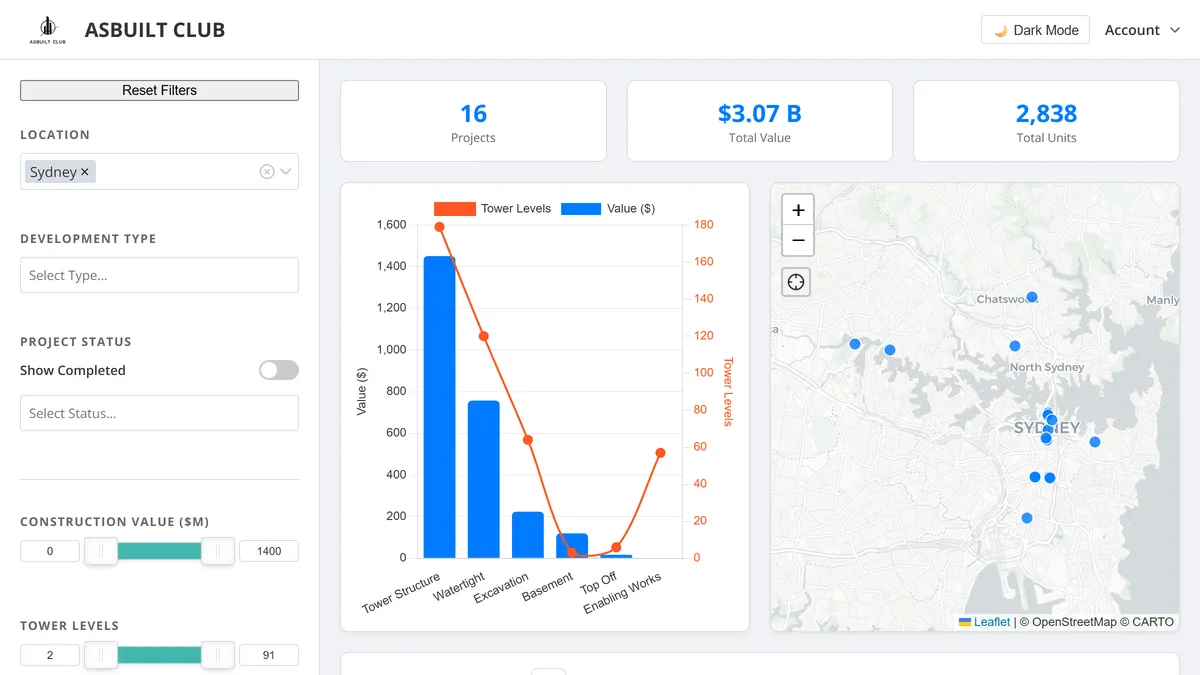Open the Account menu
This screenshot has height=675, width=1200.
pos(1142,30)
